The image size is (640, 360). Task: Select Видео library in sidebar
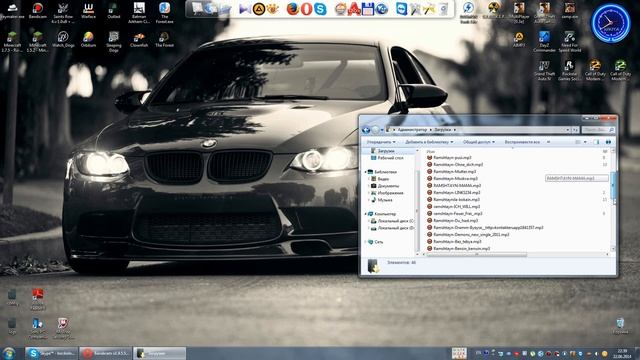coord(380,179)
